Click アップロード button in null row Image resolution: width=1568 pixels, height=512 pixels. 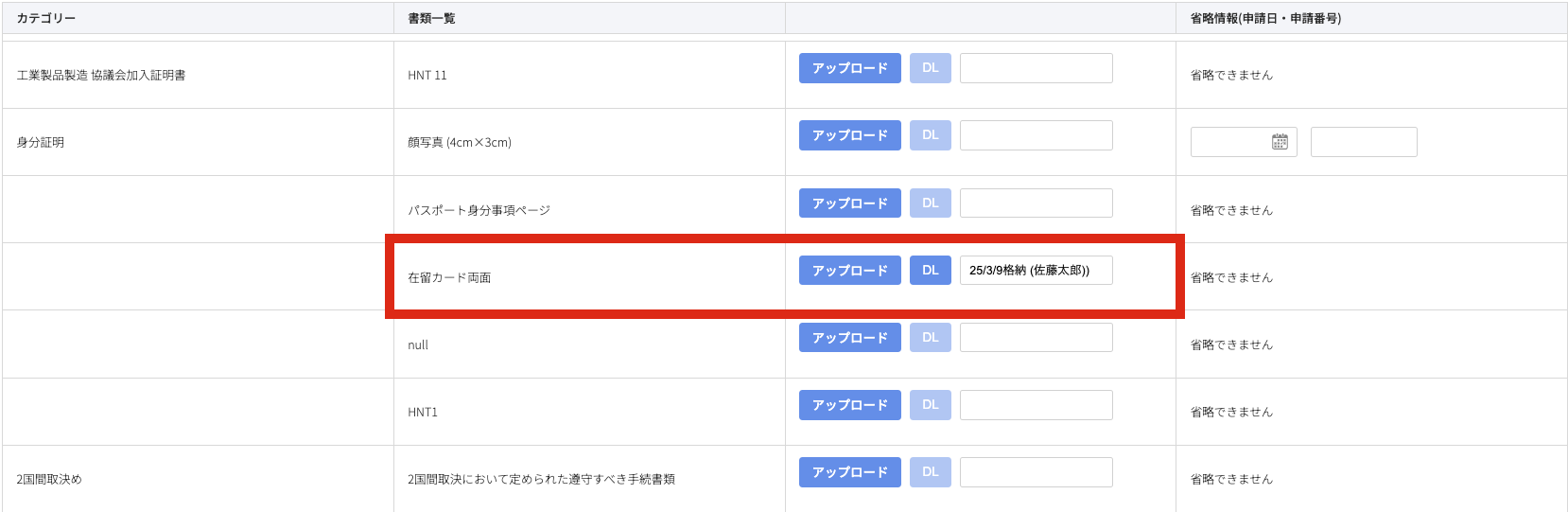coord(849,338)
